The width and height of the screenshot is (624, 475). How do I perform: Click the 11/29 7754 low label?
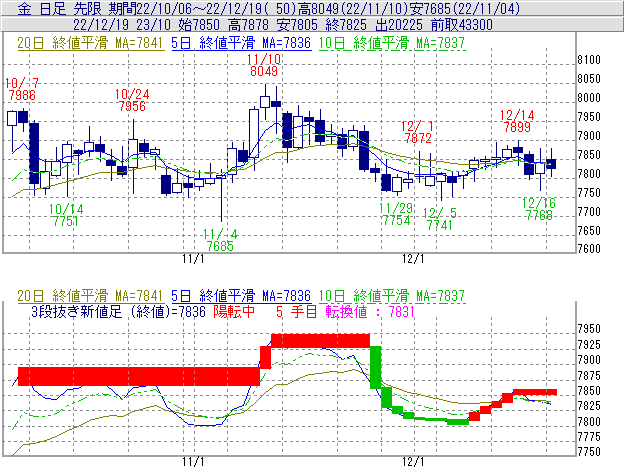click(x=396, y=214)
